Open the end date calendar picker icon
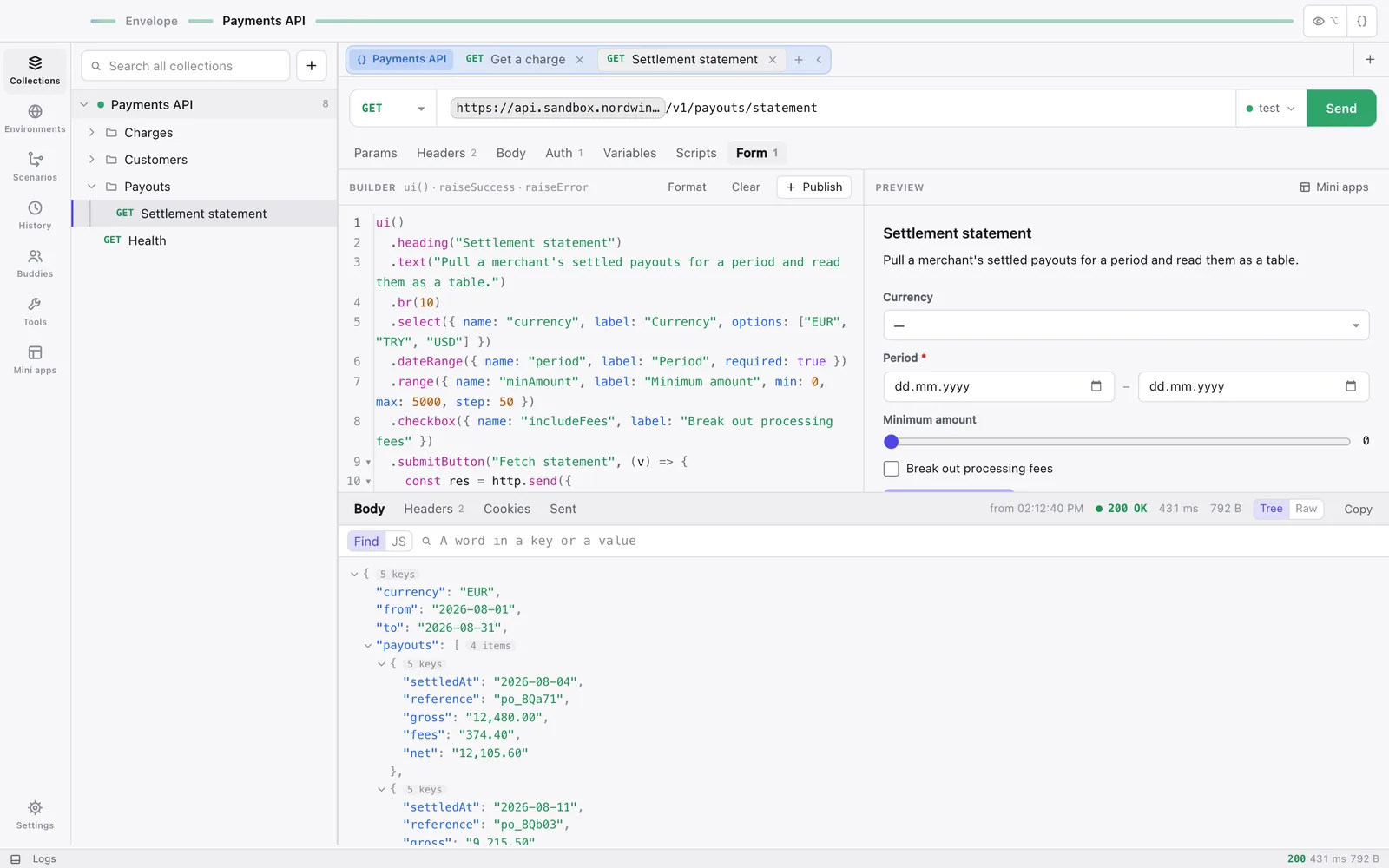The height and width of the screenshot is (868, 1389). pos(1351,386)
